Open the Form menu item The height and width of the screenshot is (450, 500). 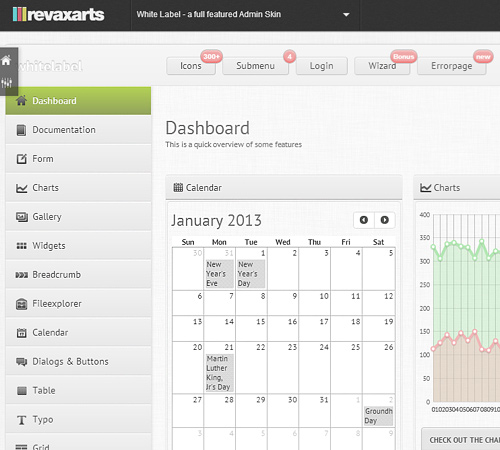pos(78,159)
